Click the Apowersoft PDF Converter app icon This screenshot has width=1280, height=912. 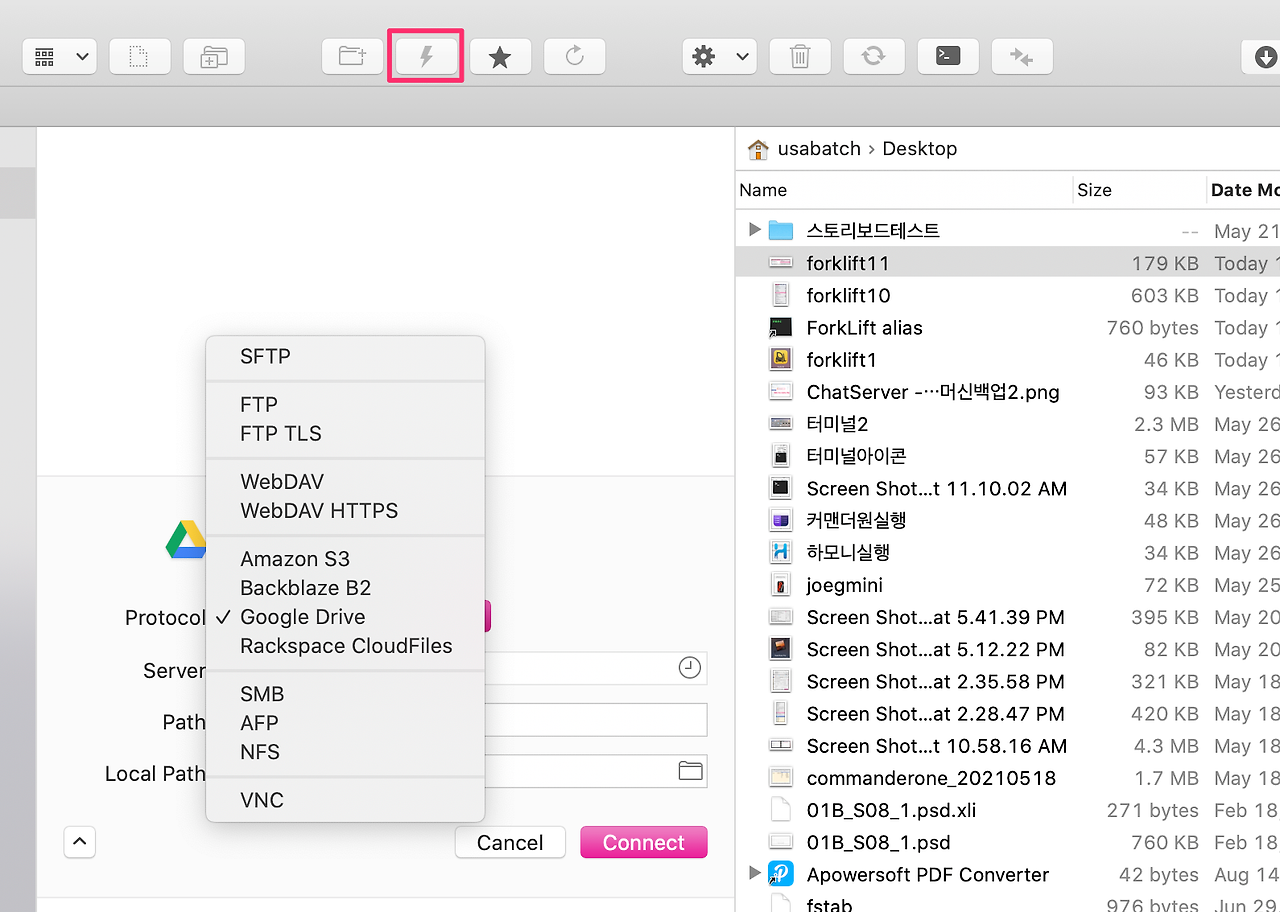[x=781, y=874]
